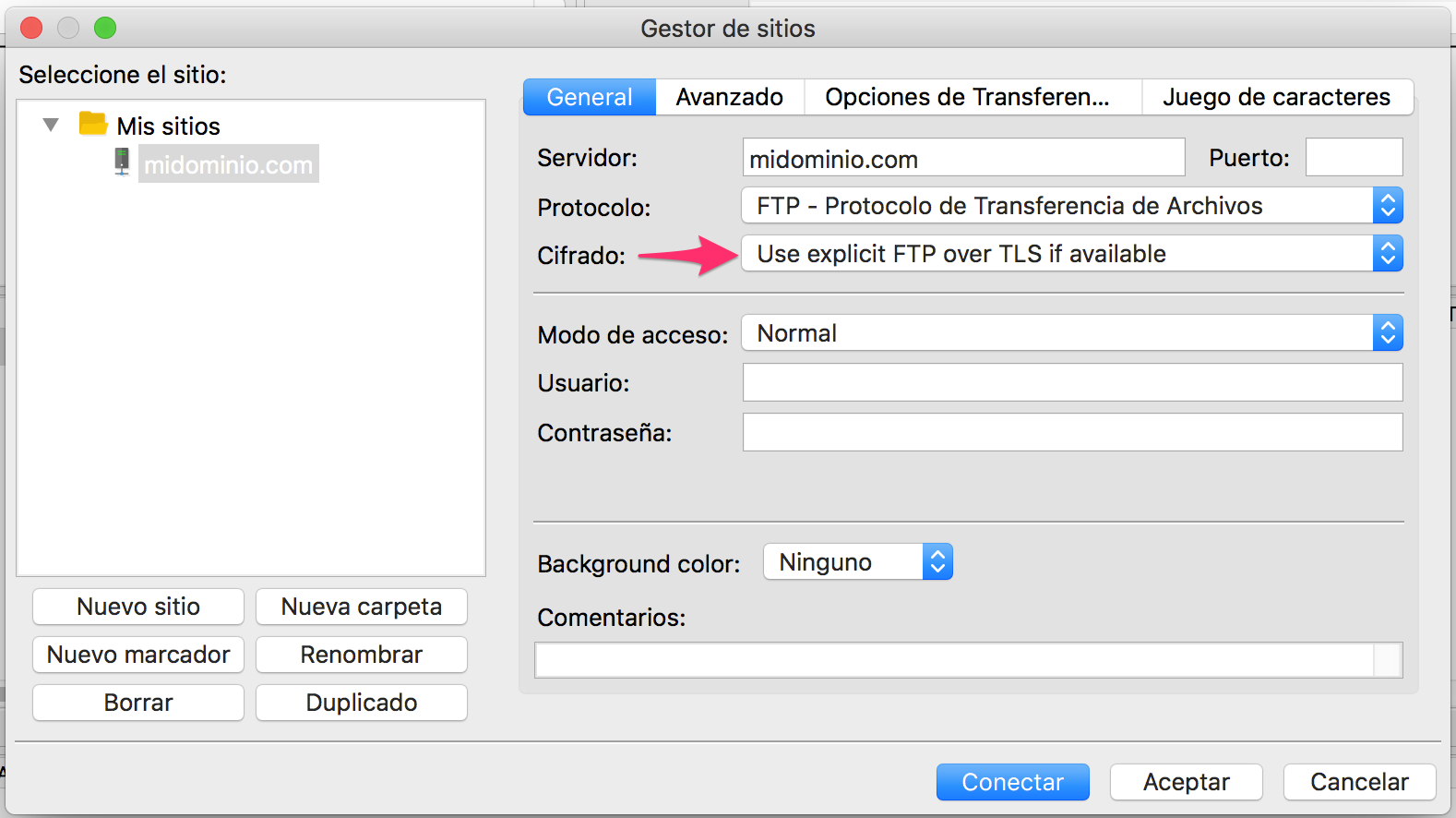The width and height of the screenshot is (1456, 818).
Task: Switch to the Avanzado tab
Action: click(729, 97)
